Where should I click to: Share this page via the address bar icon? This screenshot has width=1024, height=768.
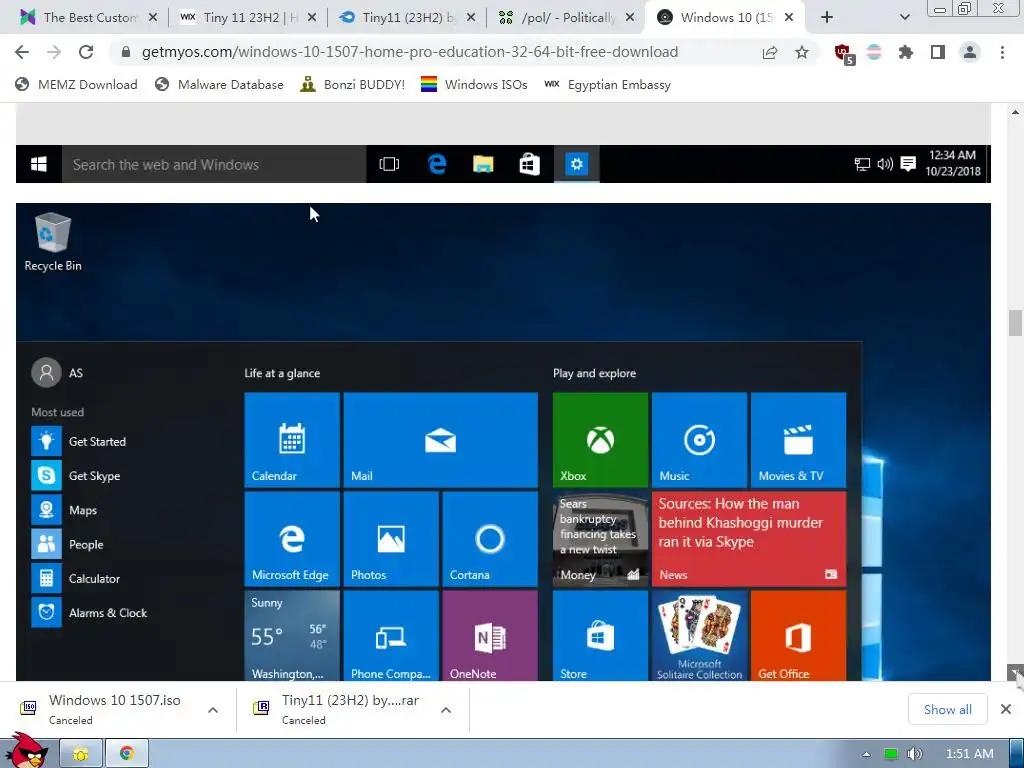[x=770, y=52]
